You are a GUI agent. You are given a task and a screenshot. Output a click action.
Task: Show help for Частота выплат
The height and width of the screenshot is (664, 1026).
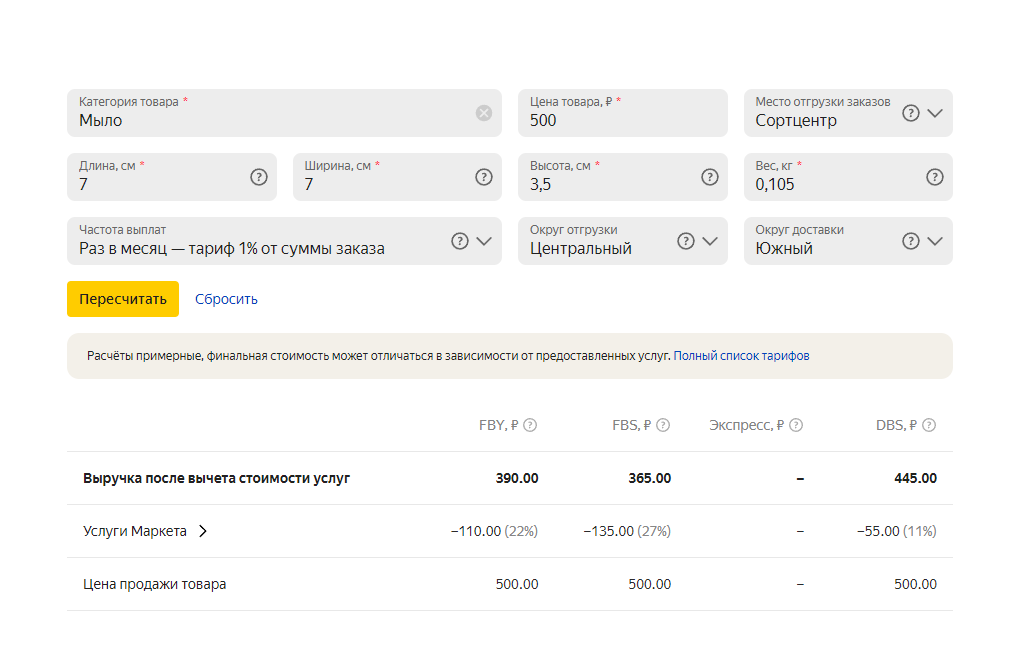(x=460, y=241)
